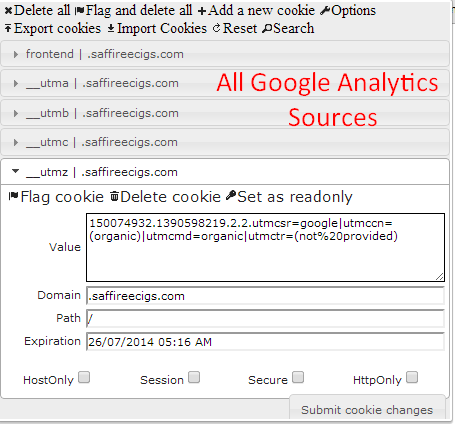This screenshot has width=455, height=424.
Task: Click the Flag and delete all icon
Action: point(79,11)
